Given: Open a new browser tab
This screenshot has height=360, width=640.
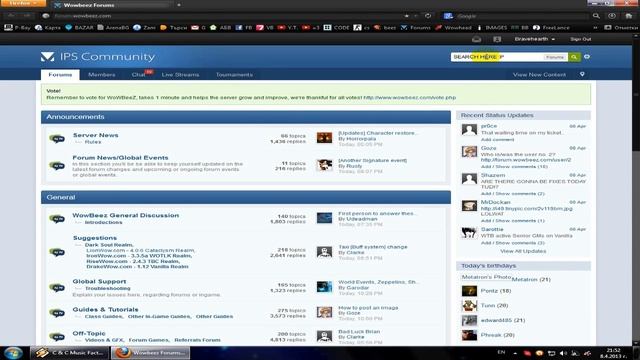Looking at the screenshot, I should coord(179,5).
